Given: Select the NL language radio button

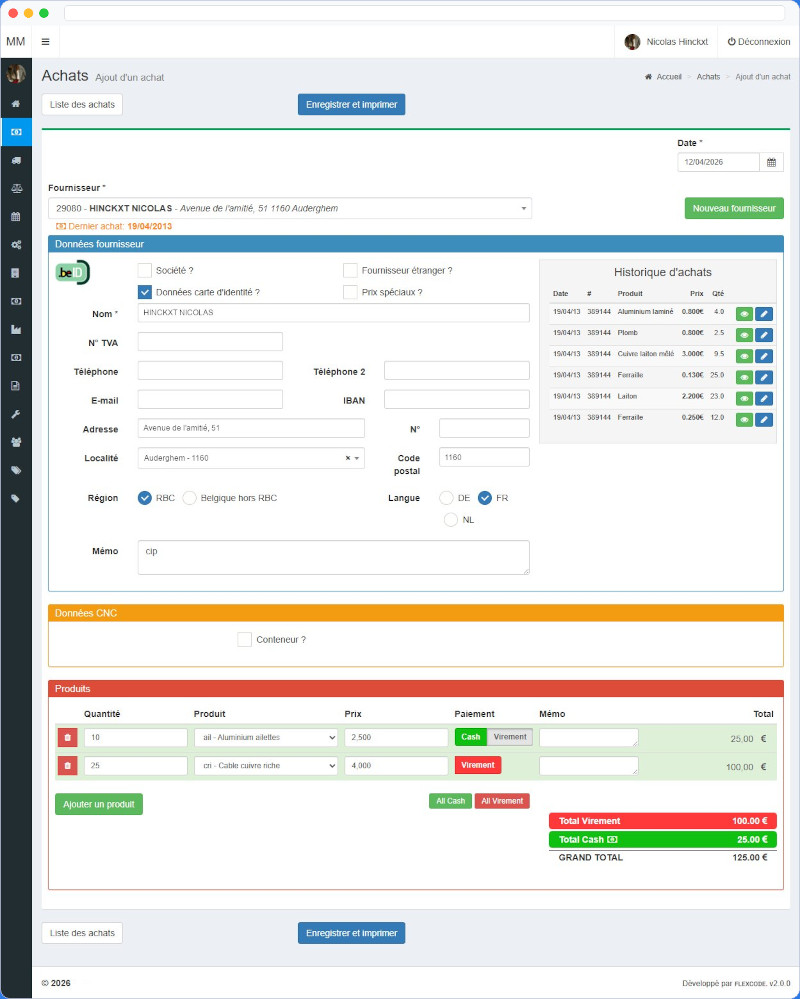Looking at the screenshot, I should (451, 520).
